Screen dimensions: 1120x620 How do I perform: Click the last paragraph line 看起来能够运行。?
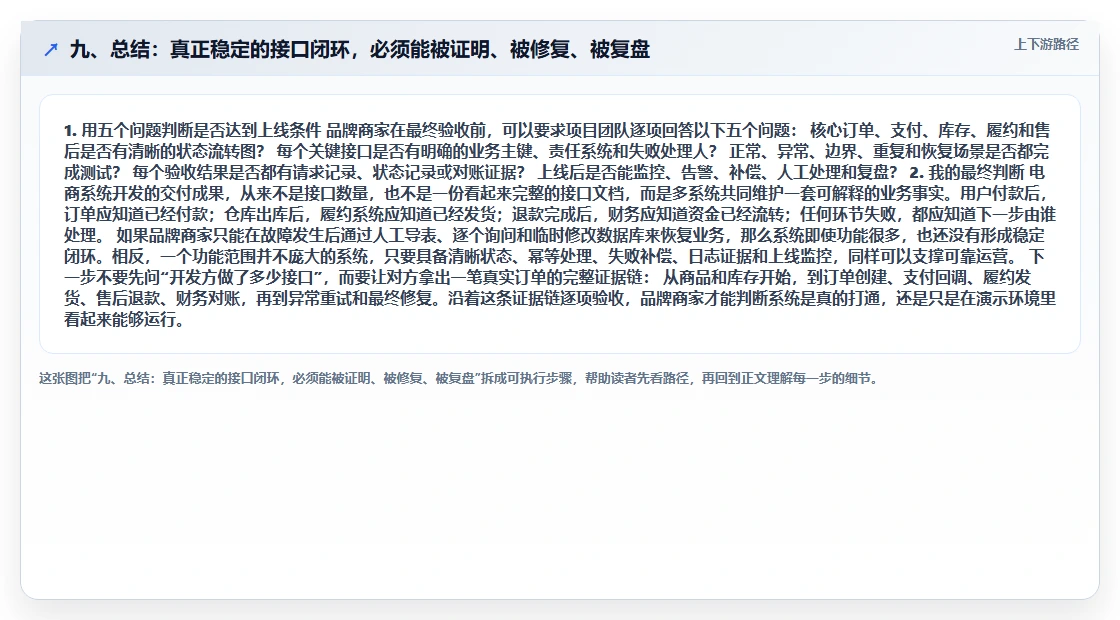click(126, 319)
